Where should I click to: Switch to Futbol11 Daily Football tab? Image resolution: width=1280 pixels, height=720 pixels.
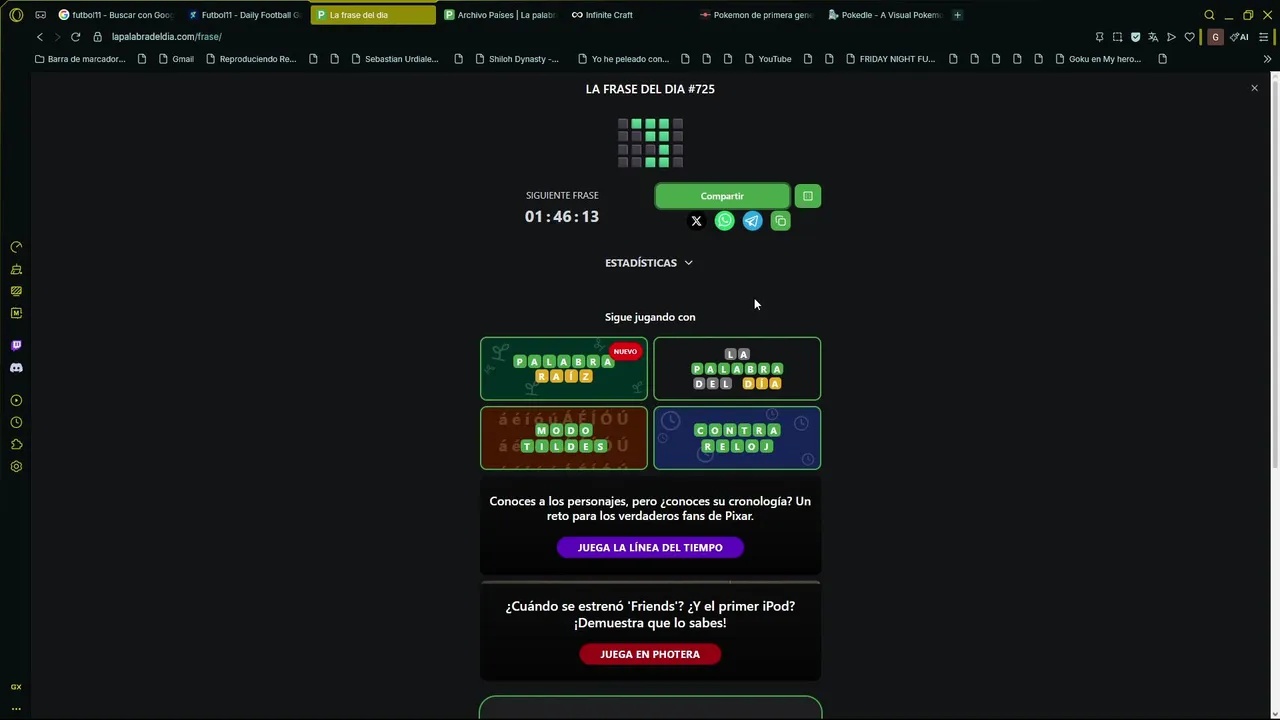(x=245, y=15)
